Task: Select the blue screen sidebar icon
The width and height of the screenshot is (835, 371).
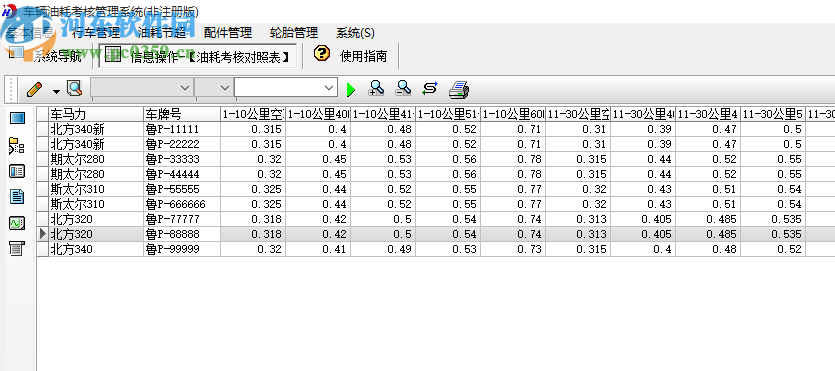Action: [x=18, y=118]
